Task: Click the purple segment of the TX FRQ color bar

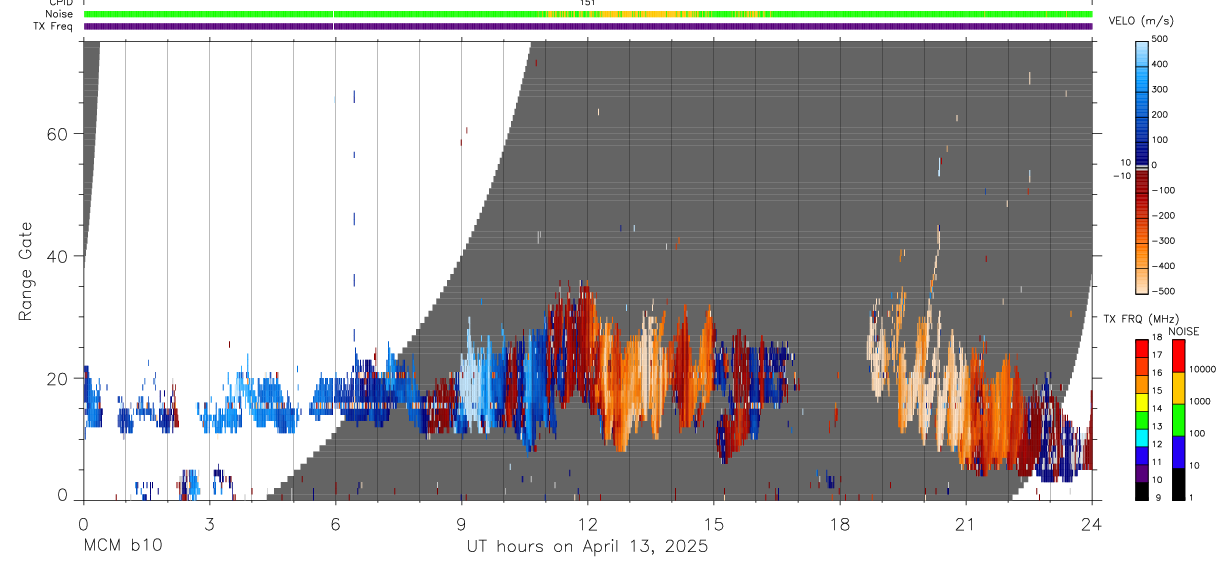Action: coord(1142,472)
